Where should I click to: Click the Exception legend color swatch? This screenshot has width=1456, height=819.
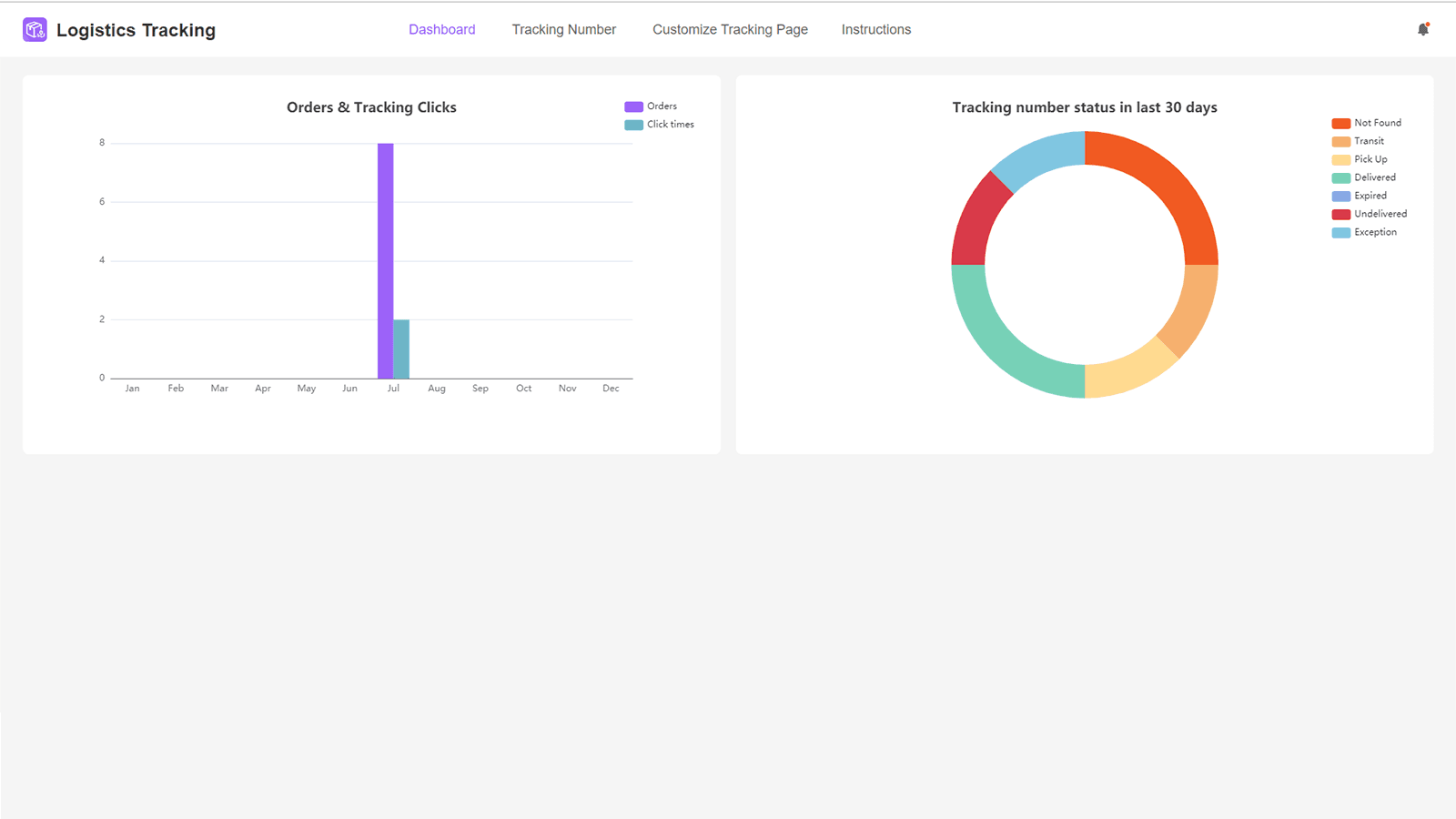1340,233
